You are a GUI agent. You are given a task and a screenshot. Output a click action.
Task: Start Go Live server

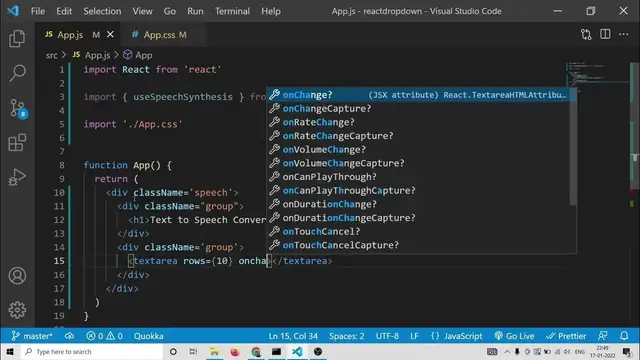(x=514, y=336)
